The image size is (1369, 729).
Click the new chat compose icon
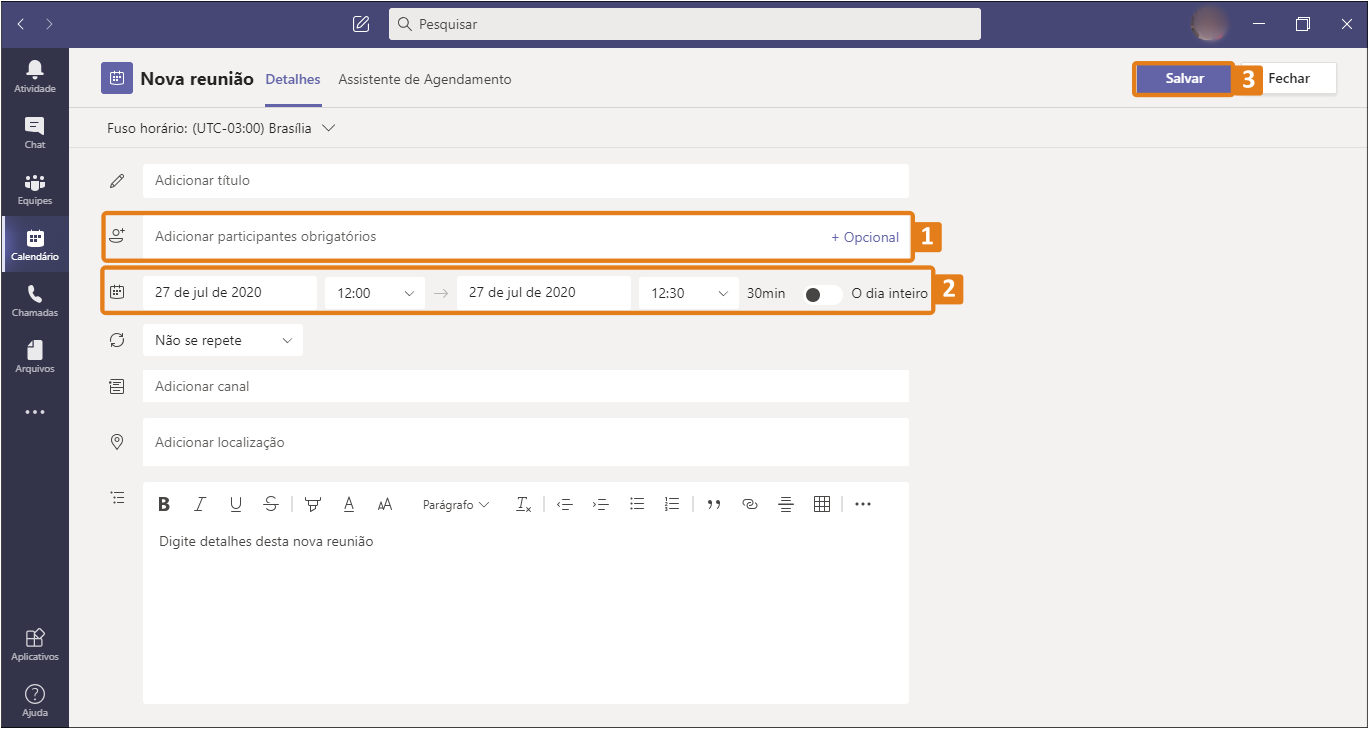[x=362, y=24]
